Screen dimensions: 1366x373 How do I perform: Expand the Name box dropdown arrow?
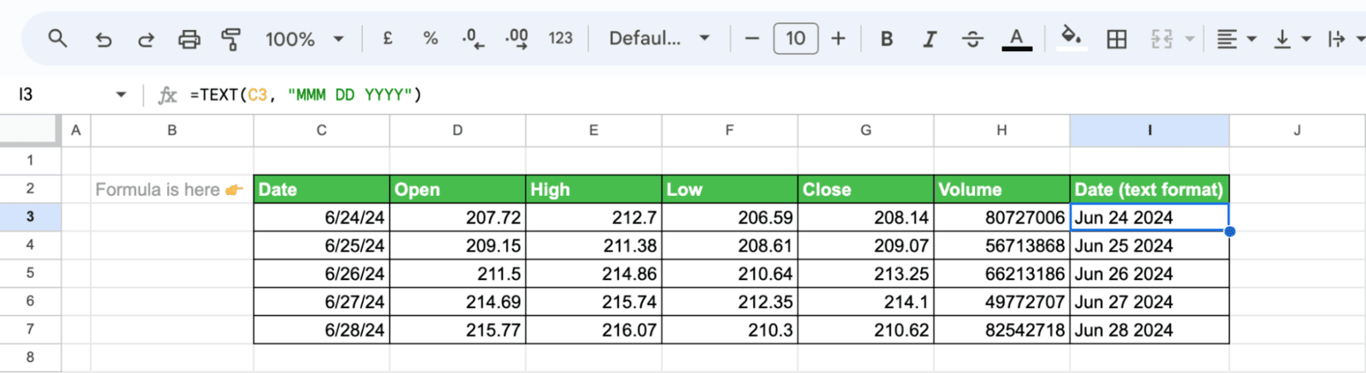[x=121, y=95]
